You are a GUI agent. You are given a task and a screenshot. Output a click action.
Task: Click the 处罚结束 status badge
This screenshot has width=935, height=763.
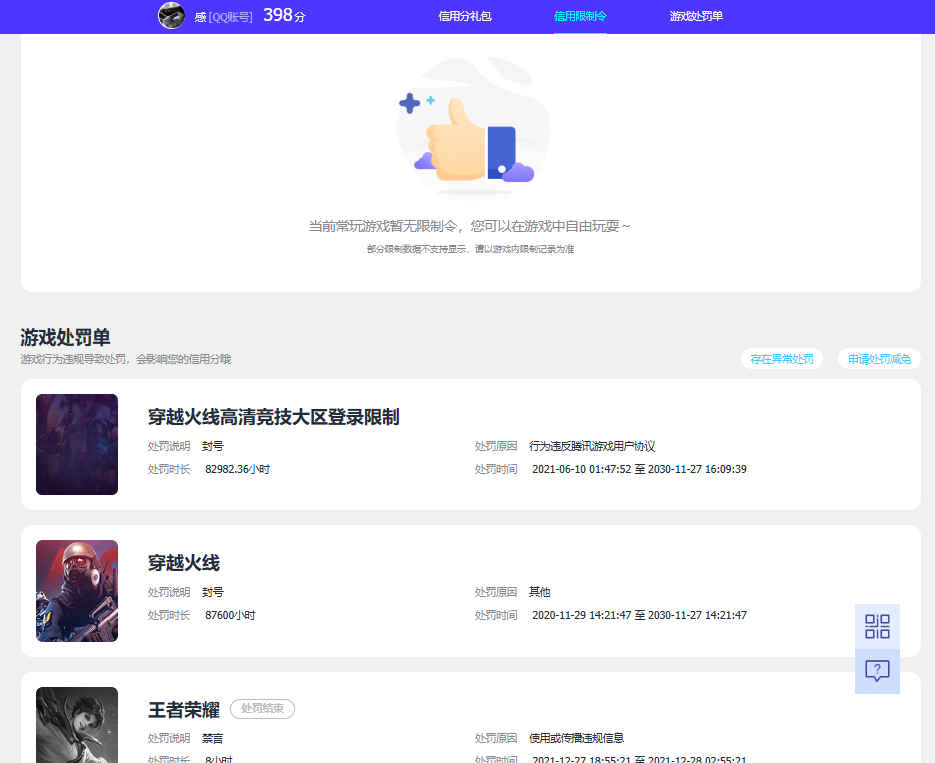tap(262, 709)
